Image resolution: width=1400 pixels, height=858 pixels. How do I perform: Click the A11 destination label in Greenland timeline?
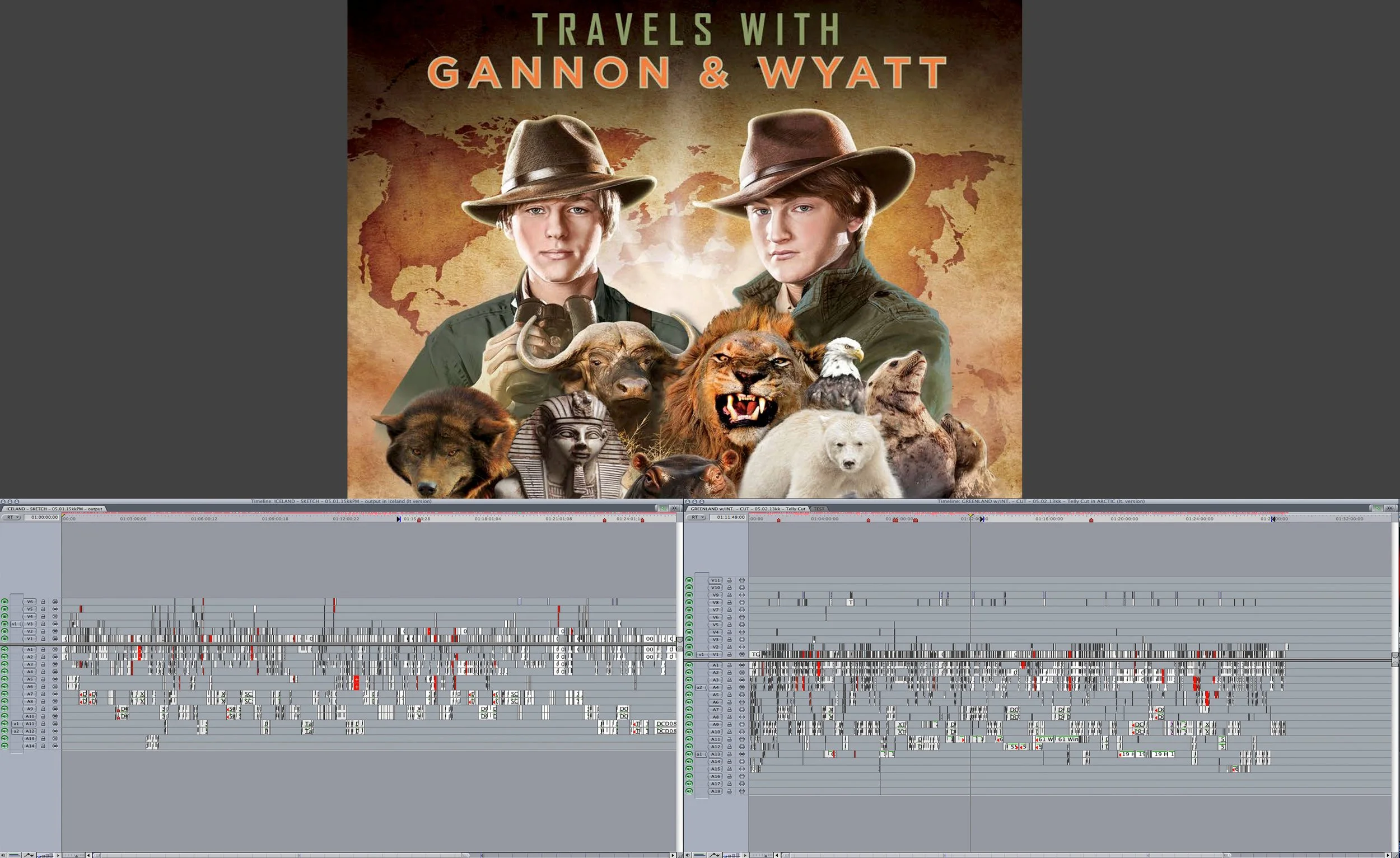click(x=716, y=739)
